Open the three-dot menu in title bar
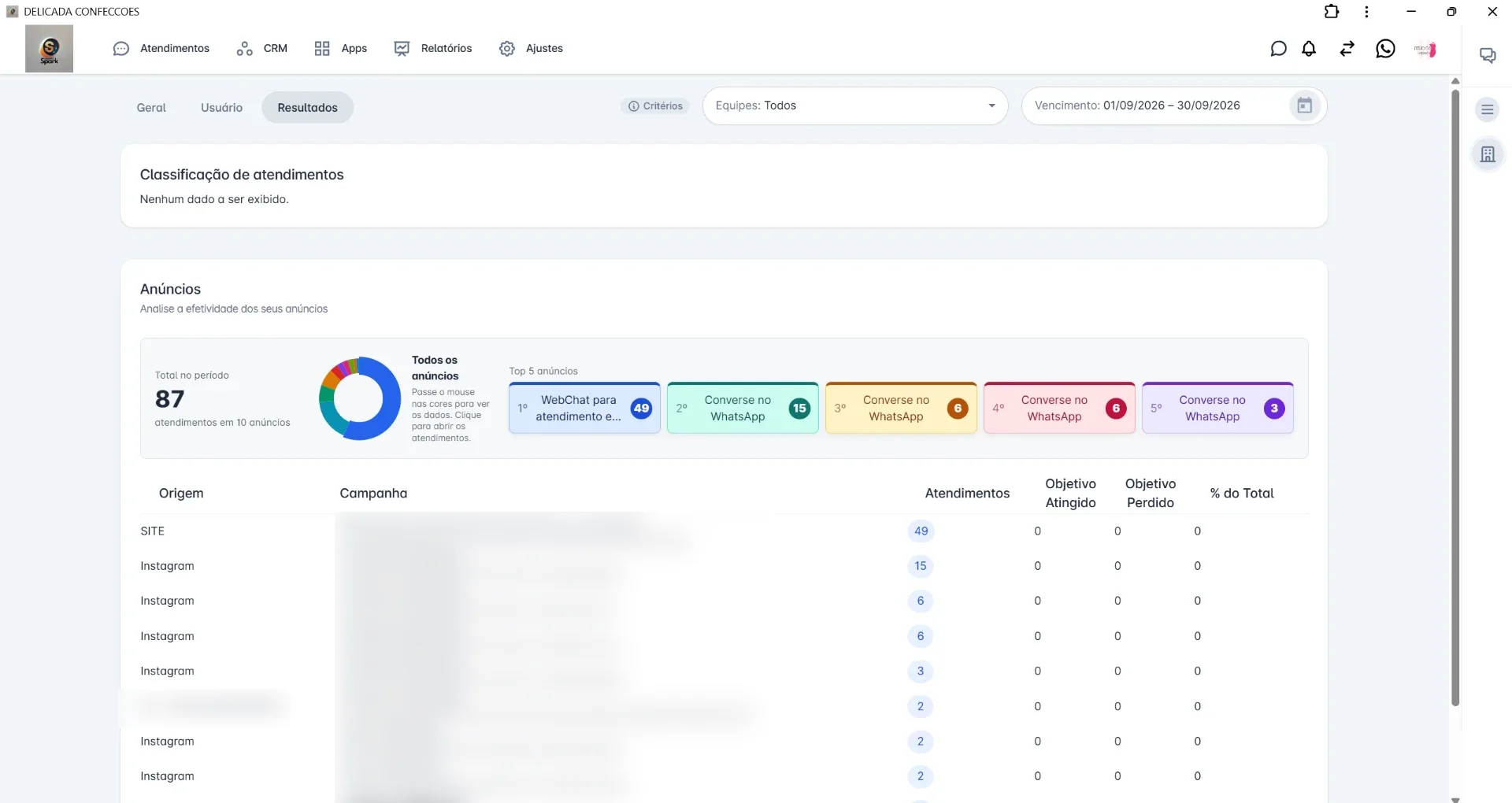This screenshot has width=1512, height=803. coord(1366,11)
